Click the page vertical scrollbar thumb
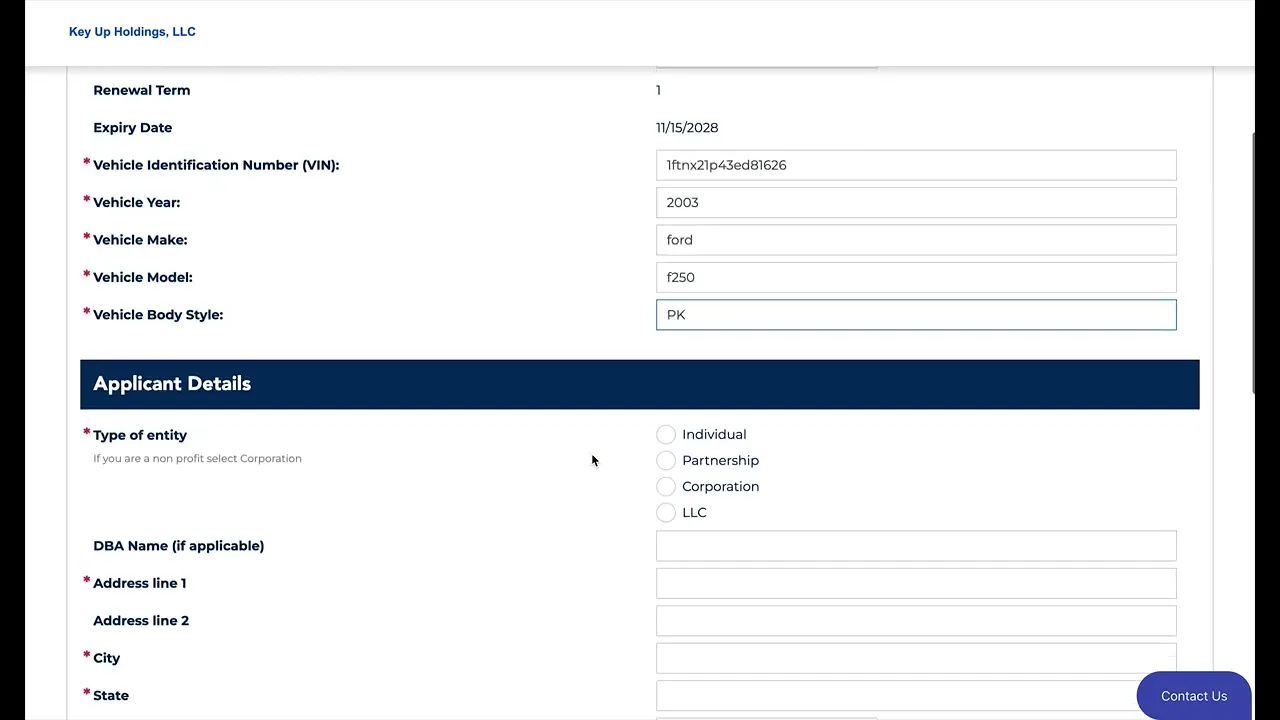Image resolution: width=1280 pixels, height=720 pixels. [1255, 262]
